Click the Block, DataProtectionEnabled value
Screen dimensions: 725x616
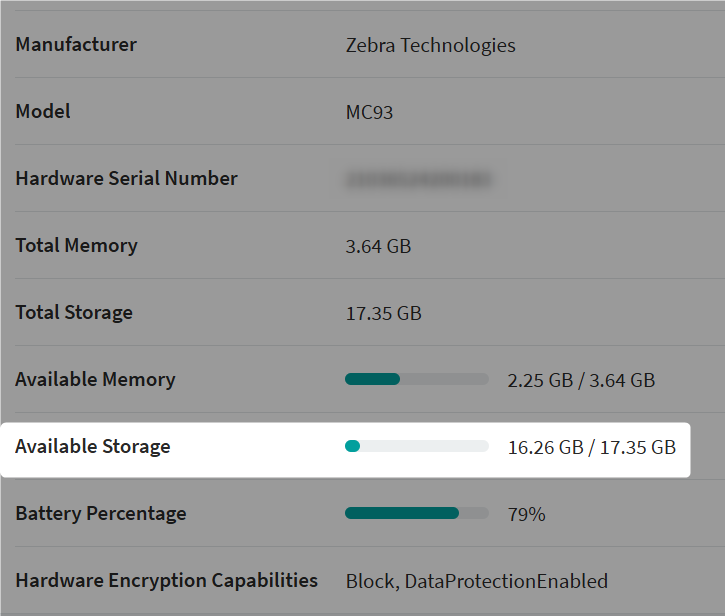point(476,581)
